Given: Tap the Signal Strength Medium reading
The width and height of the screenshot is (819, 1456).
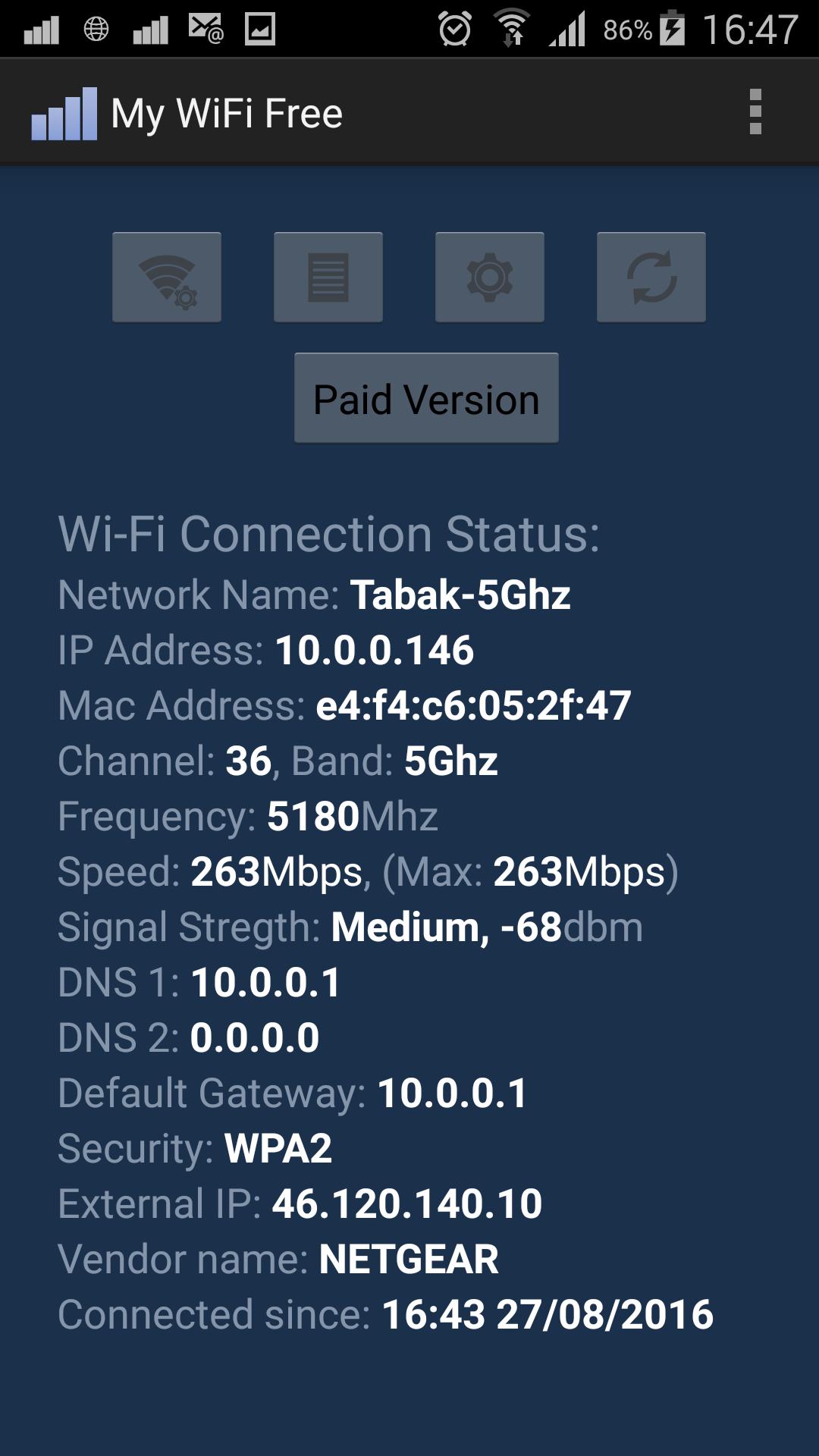Looking at the screenshot, I should [x=485, y=926].
